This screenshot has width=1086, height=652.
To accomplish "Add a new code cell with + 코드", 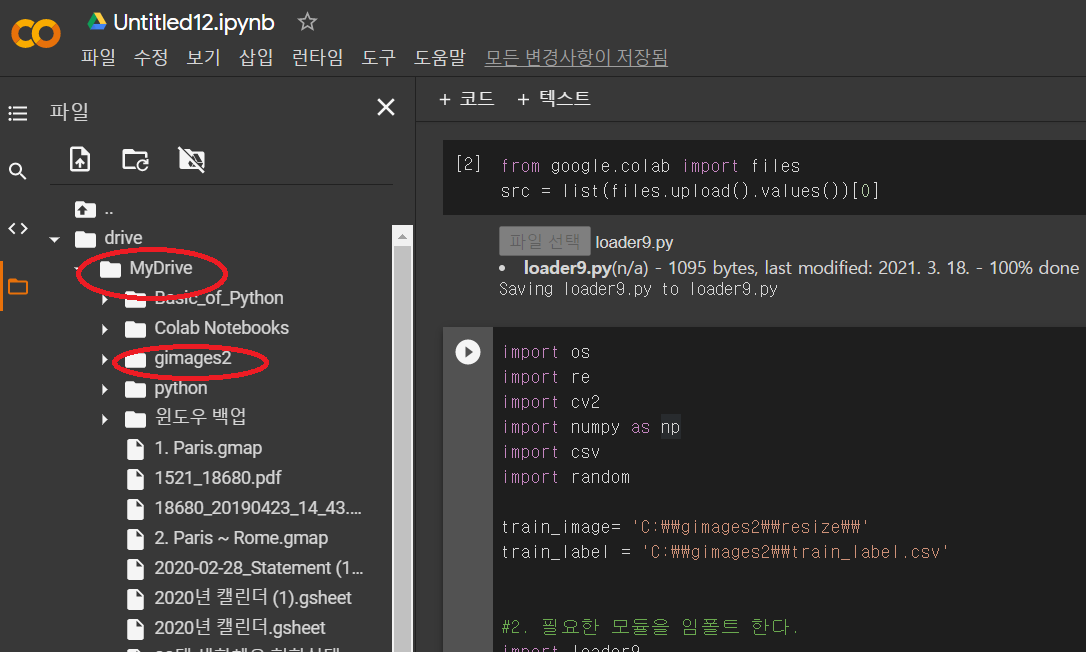I will [x=466, y=98].
